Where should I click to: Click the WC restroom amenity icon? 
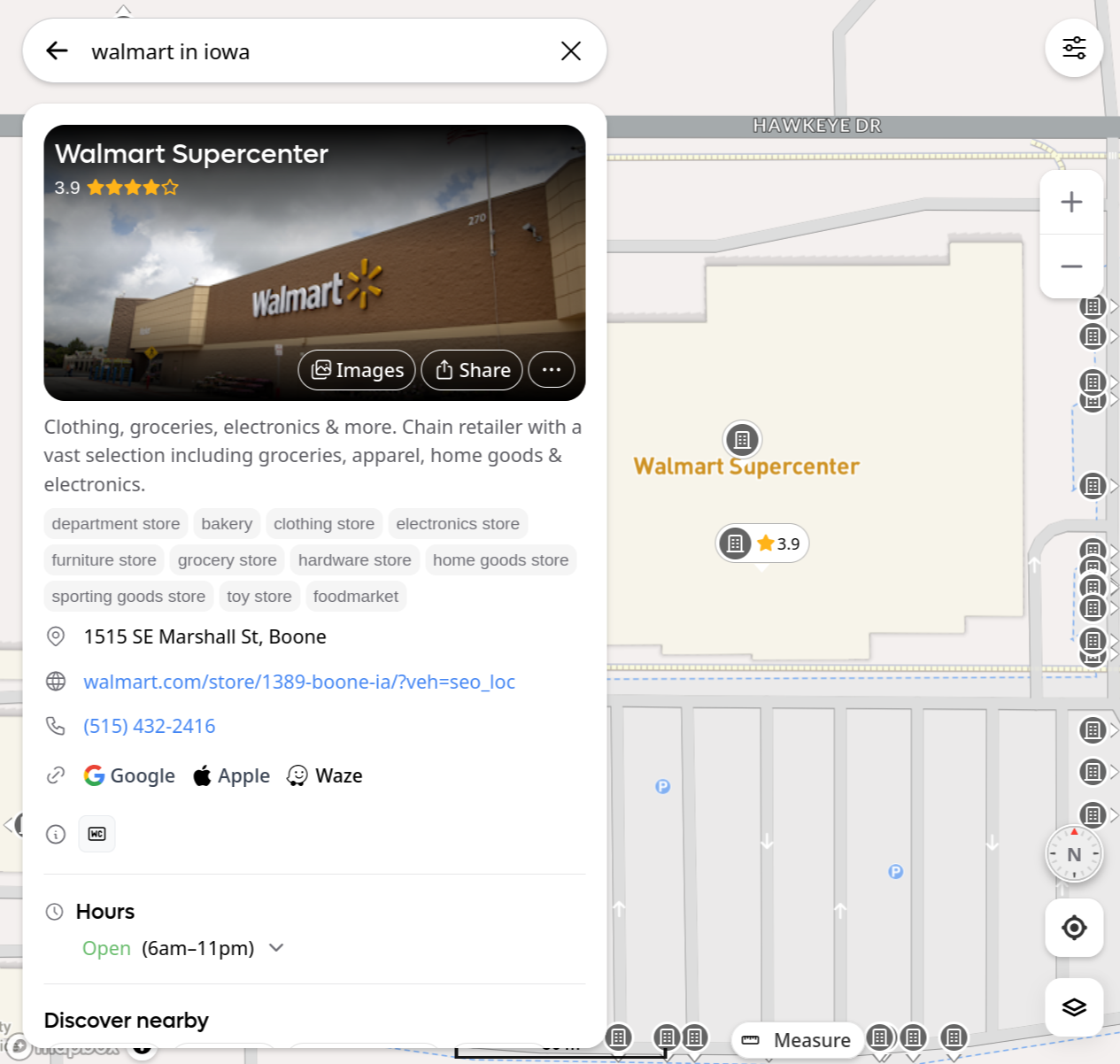97,833
